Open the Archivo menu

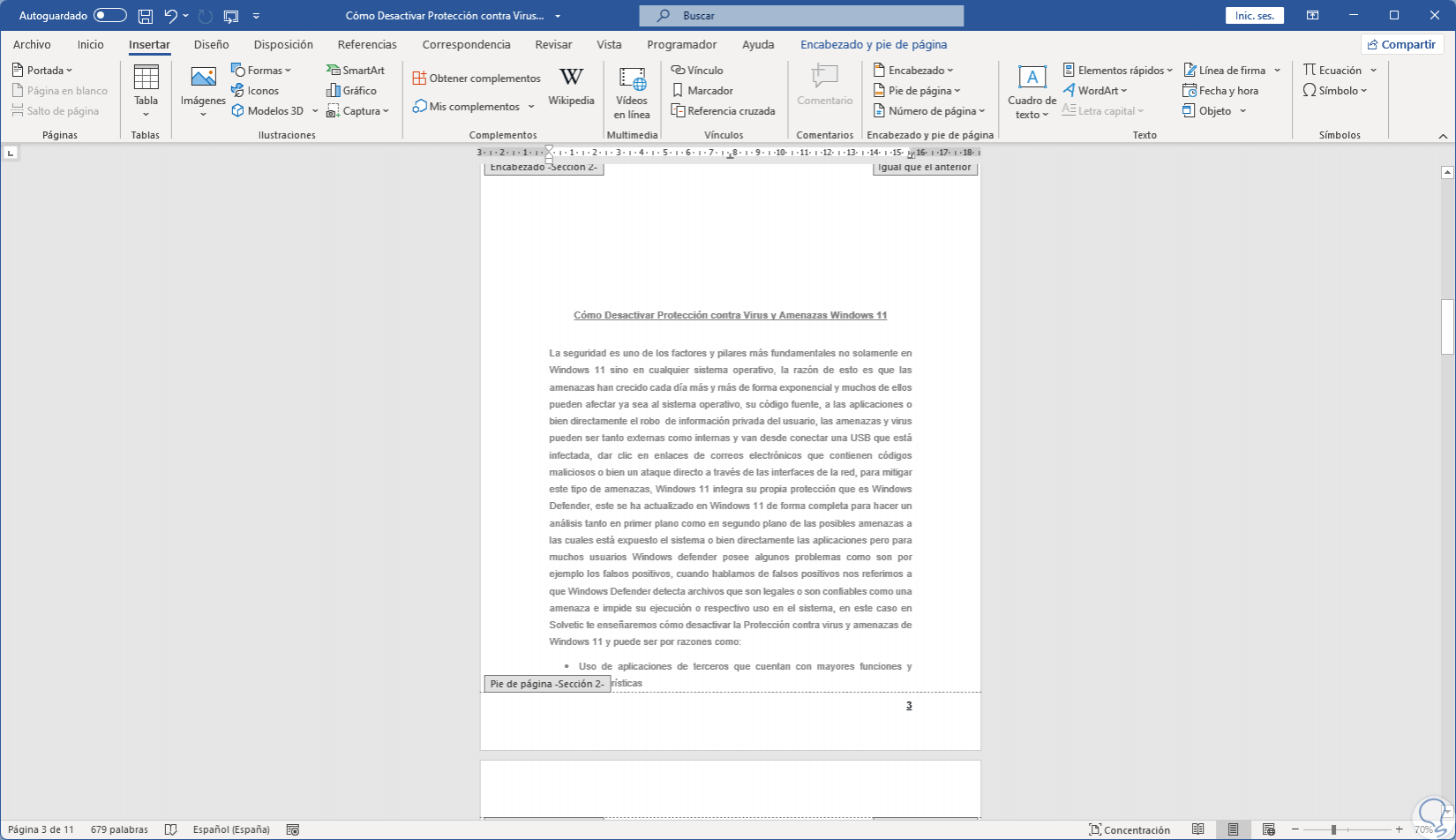click(32, 44)
